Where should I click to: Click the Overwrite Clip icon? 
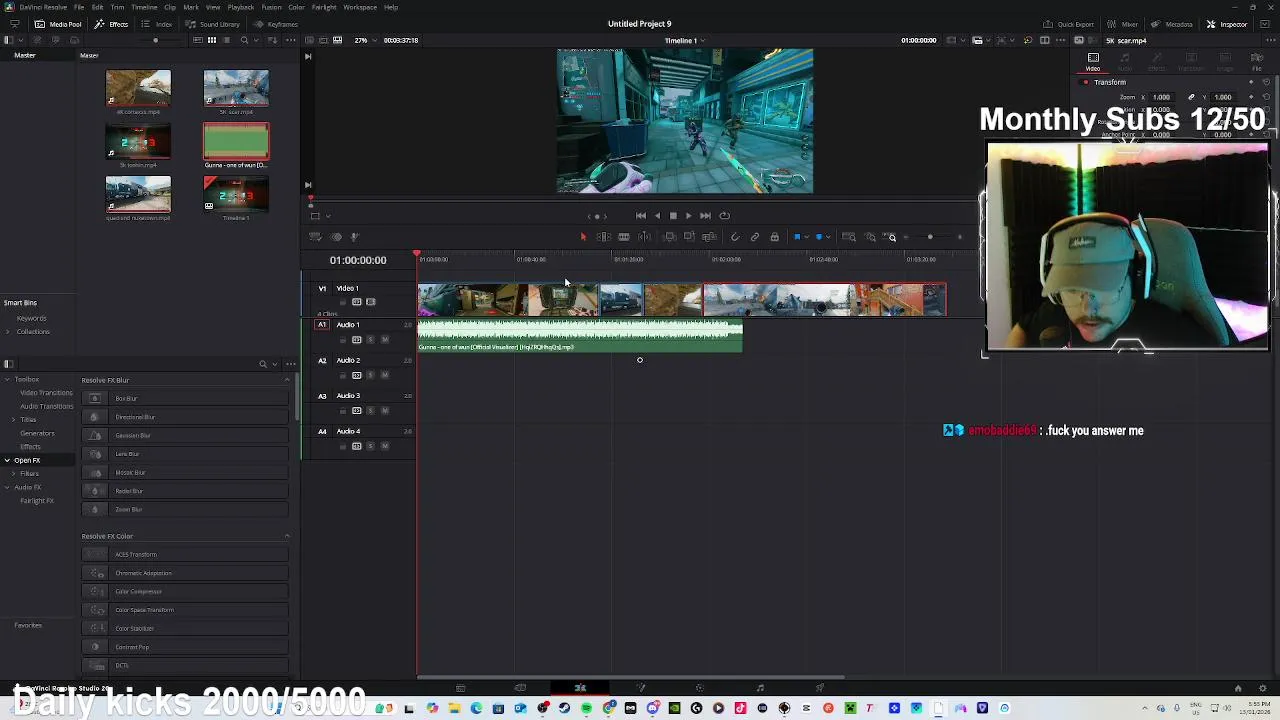(x=689, y=237)
